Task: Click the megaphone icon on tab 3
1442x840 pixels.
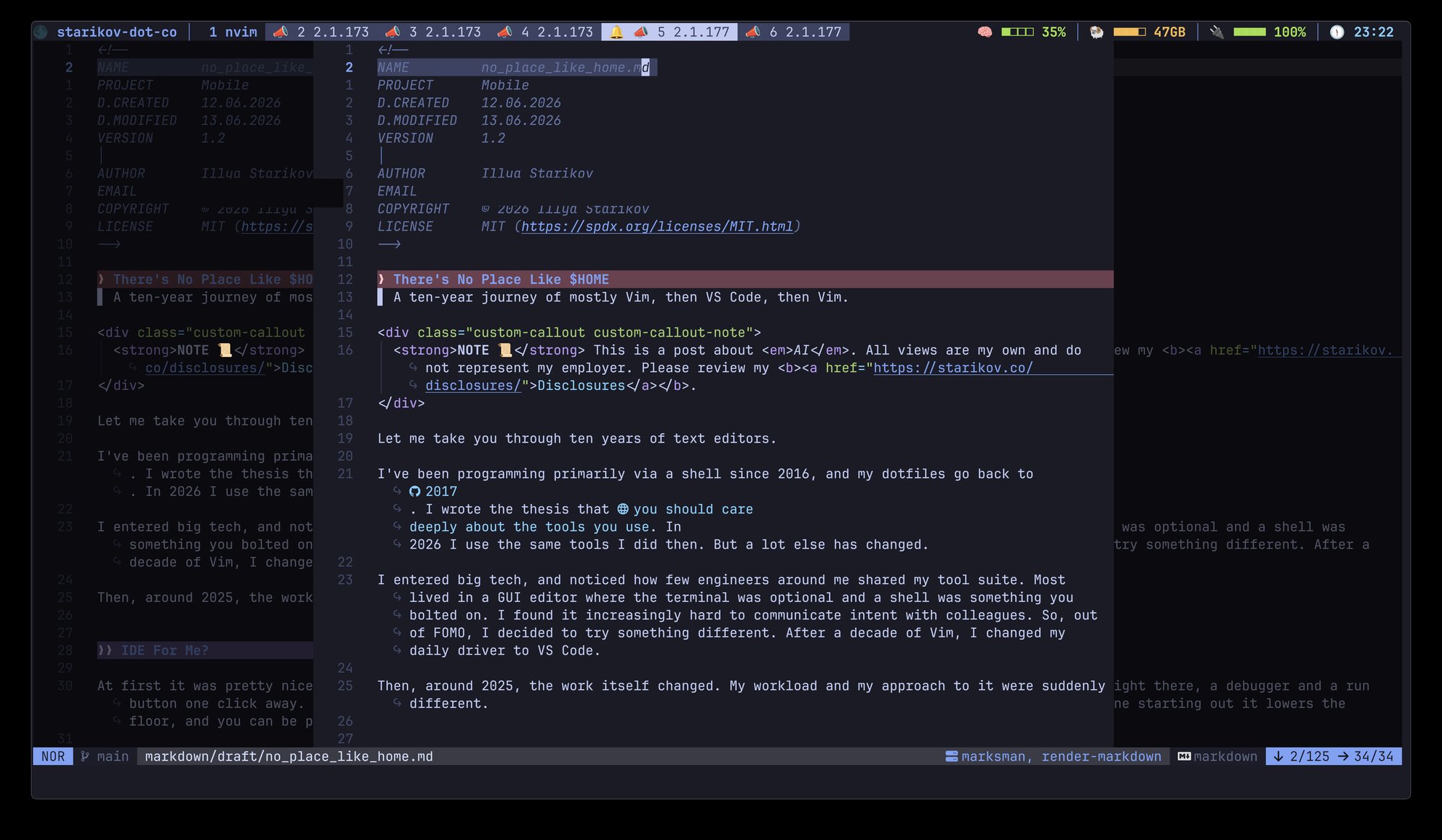Action: pos(392,32)
